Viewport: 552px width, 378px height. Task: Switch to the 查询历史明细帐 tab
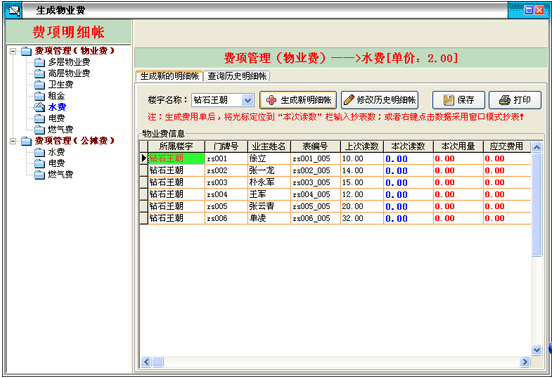click(237, 76)
